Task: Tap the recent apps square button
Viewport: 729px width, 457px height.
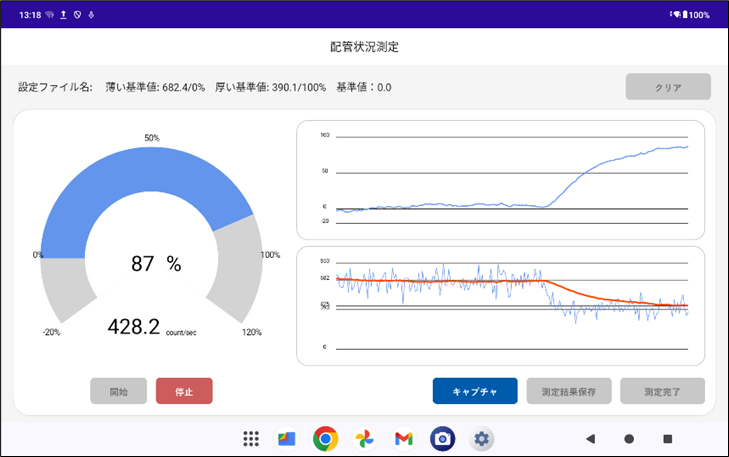Action: tap(668, 438)
